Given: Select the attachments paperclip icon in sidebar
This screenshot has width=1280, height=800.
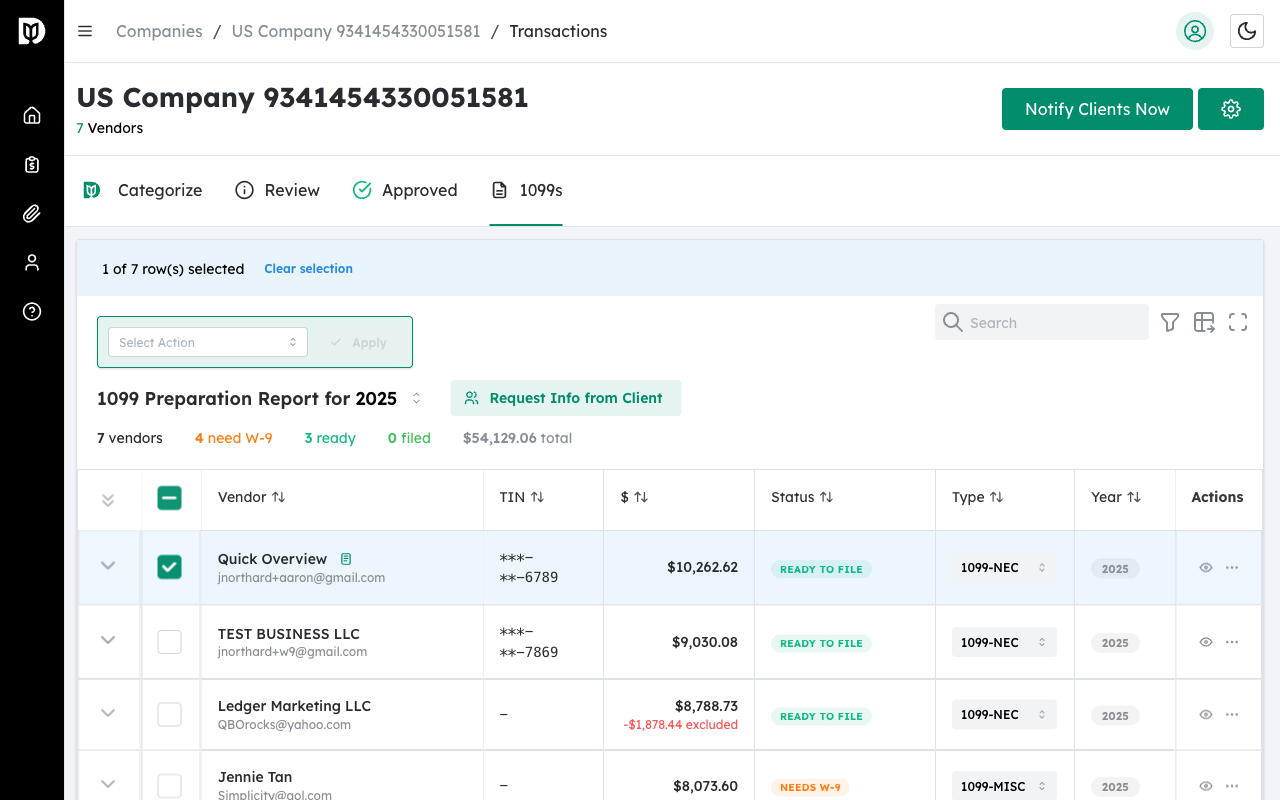Looking at the screenshot, I should pos(31,212).
